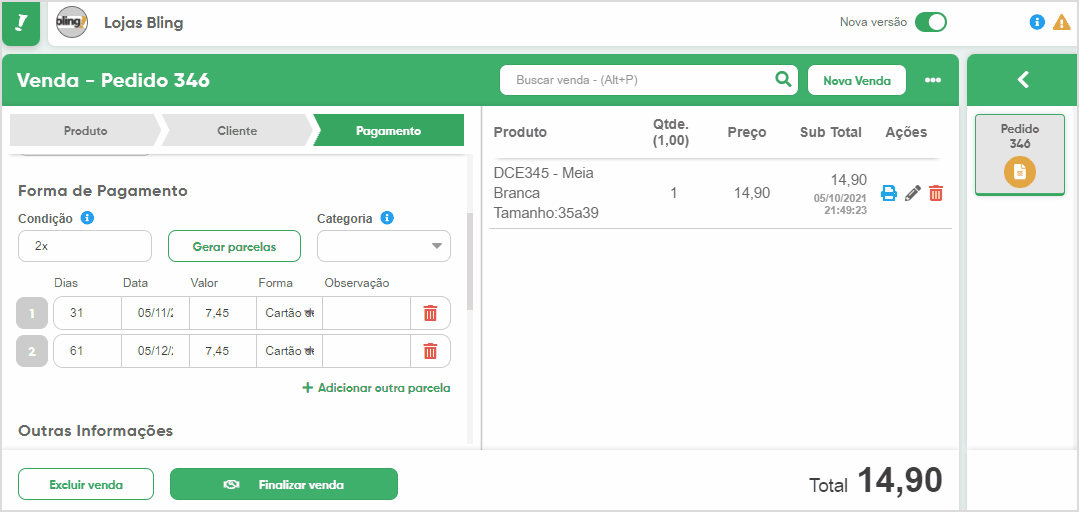
Task: Collapse the side panel with left chevron
Action: [x=1023, y=80]
